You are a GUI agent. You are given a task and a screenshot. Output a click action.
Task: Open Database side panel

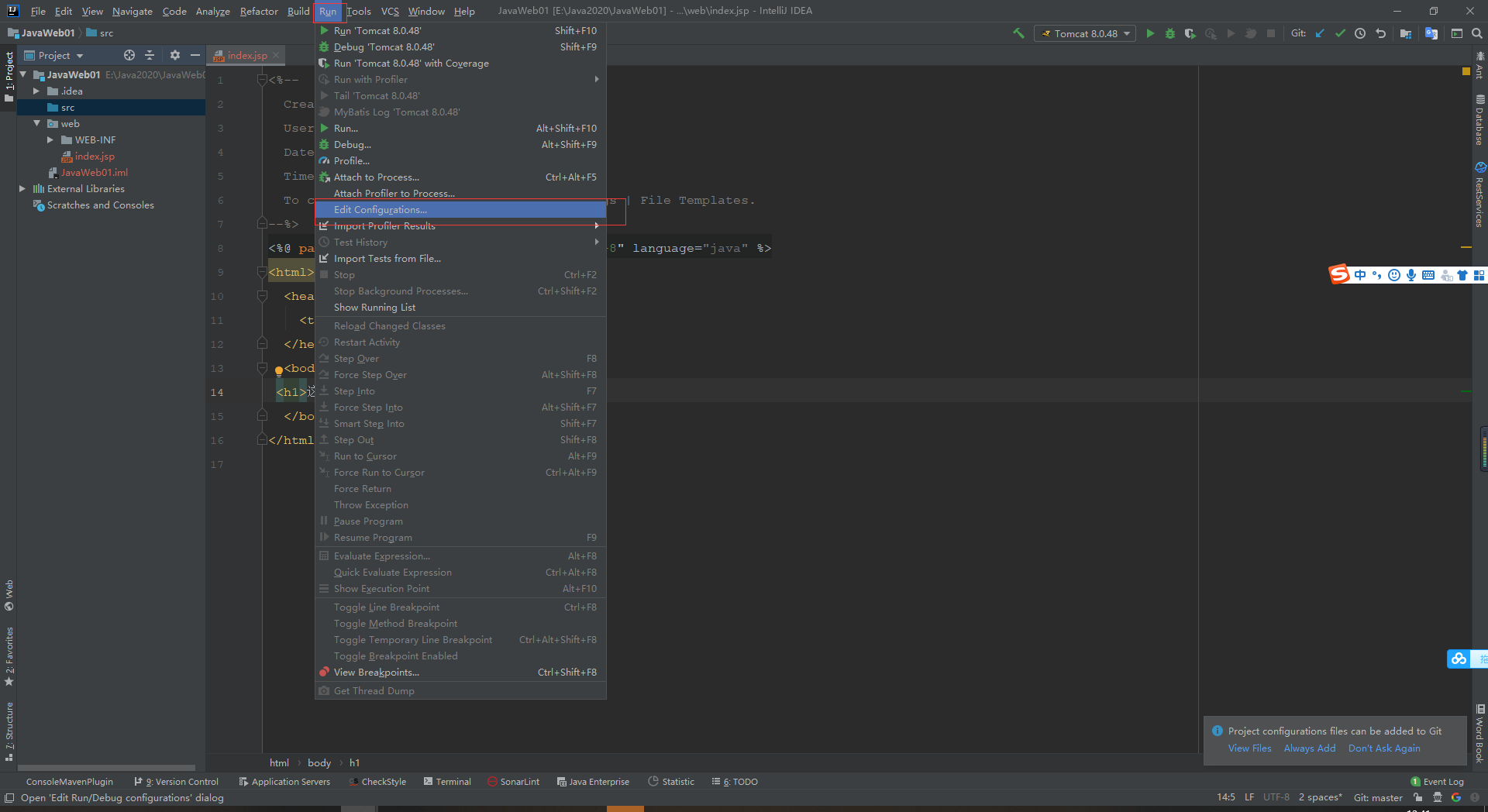click(1479, 120)
